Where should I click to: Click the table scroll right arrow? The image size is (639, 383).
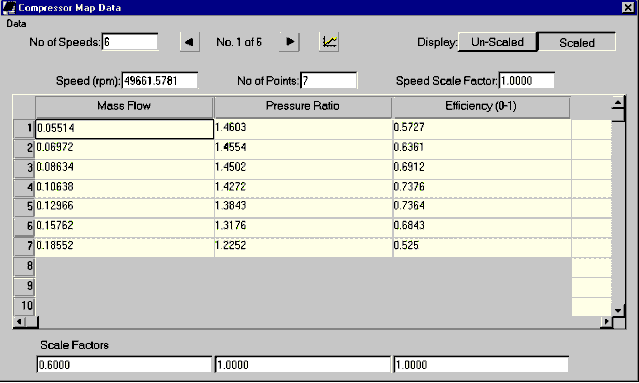click(606, 322)
